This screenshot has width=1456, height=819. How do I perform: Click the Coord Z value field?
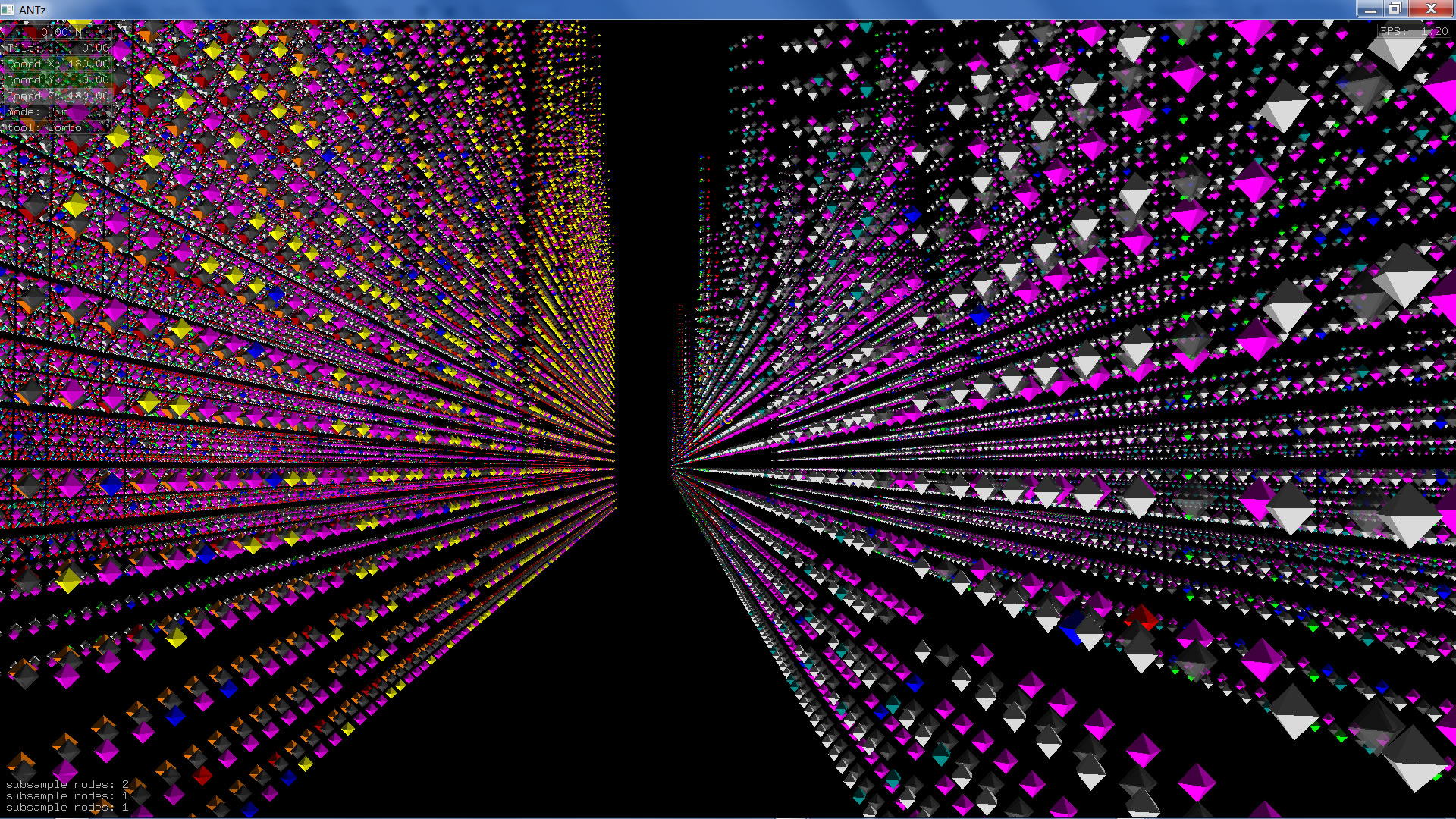pos(58,96)
